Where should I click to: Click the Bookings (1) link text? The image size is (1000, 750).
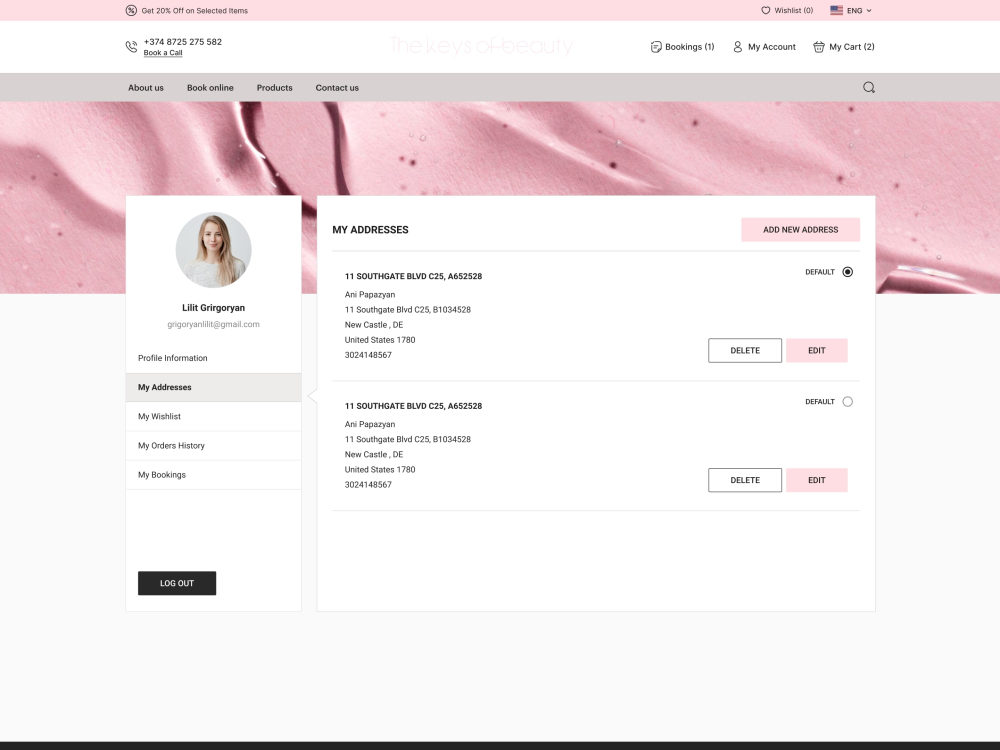689,47
